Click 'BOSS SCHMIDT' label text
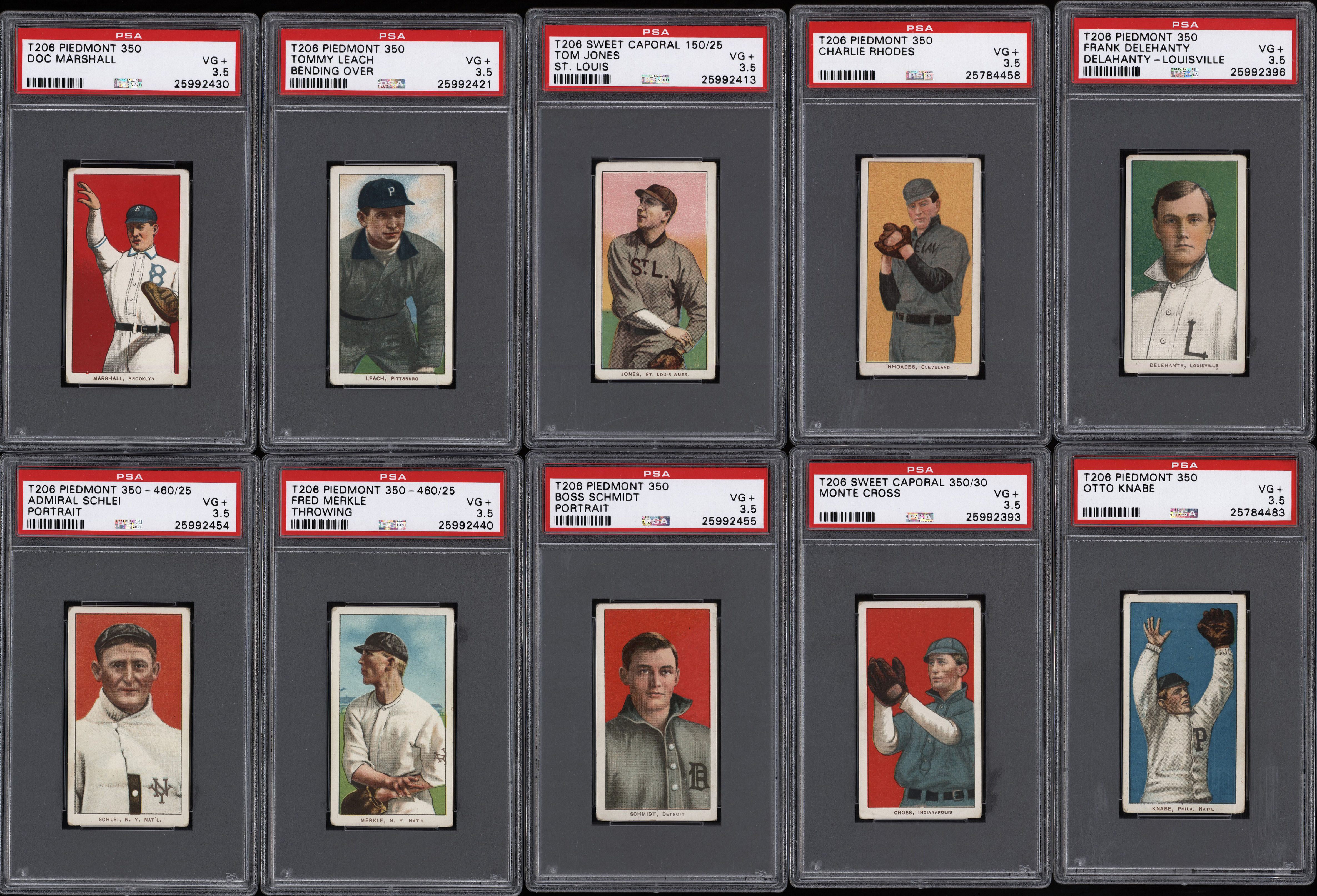1317x896 pixels. click(x=597, y=497)
